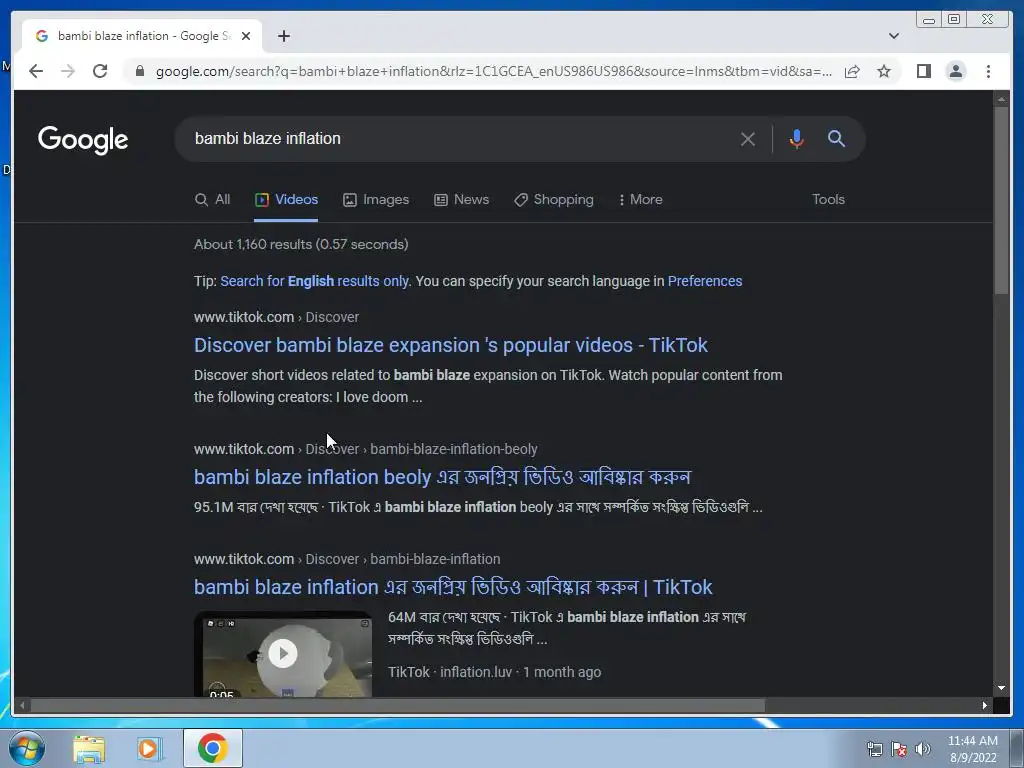1024x768 pixels.
Task: Bookmark this page with star icon
Action: click(x=884, y=71)
